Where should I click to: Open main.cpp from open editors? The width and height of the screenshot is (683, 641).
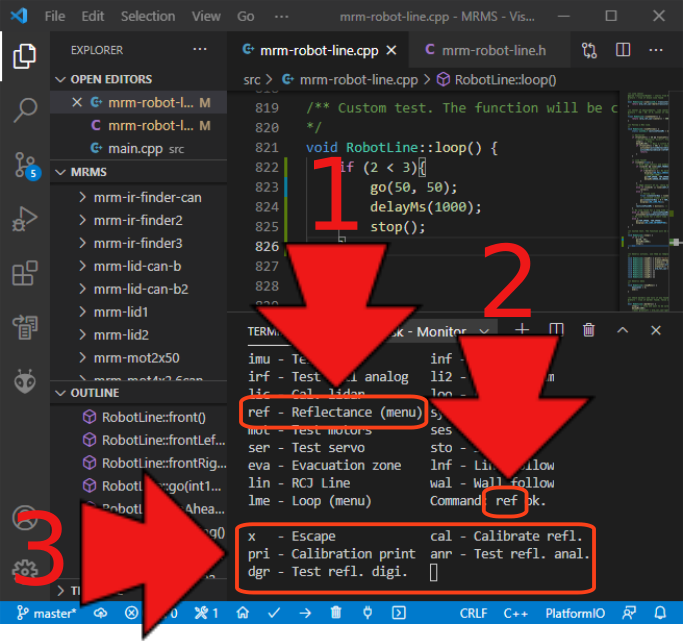(136, 149)
